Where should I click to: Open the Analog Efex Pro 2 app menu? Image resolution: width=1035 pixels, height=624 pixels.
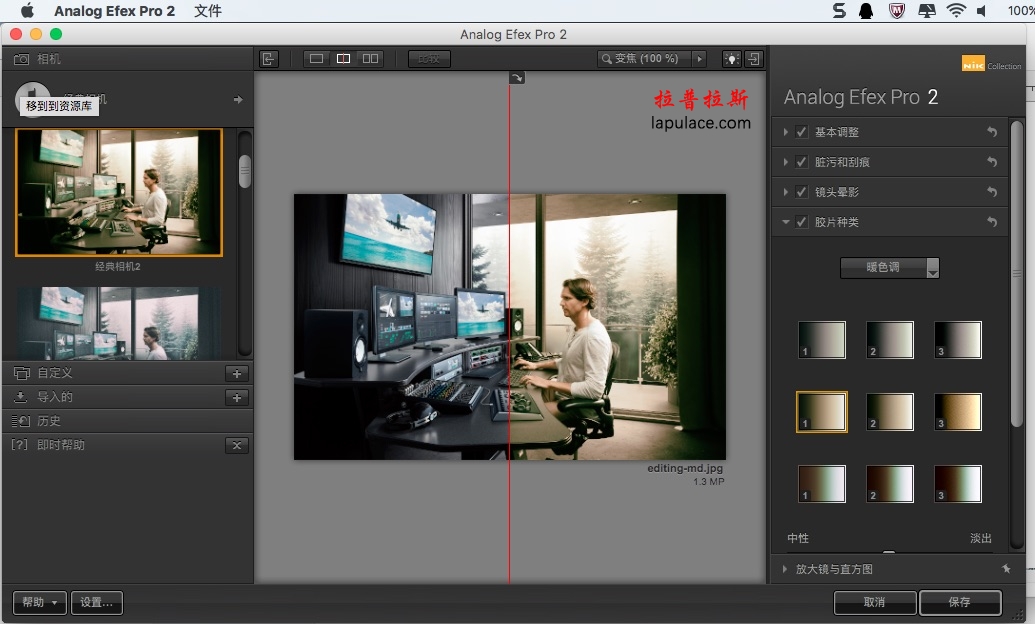(x=114, y=11)
